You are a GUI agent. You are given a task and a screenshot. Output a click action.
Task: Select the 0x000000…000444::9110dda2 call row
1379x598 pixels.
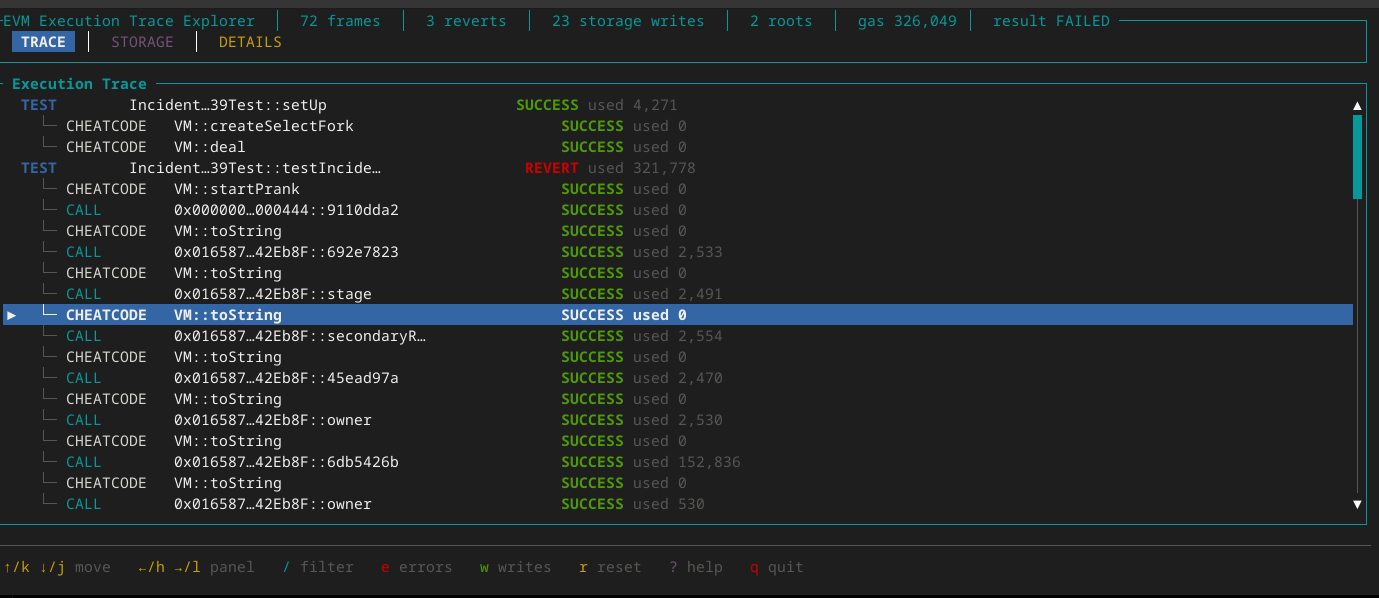point(678,210)
